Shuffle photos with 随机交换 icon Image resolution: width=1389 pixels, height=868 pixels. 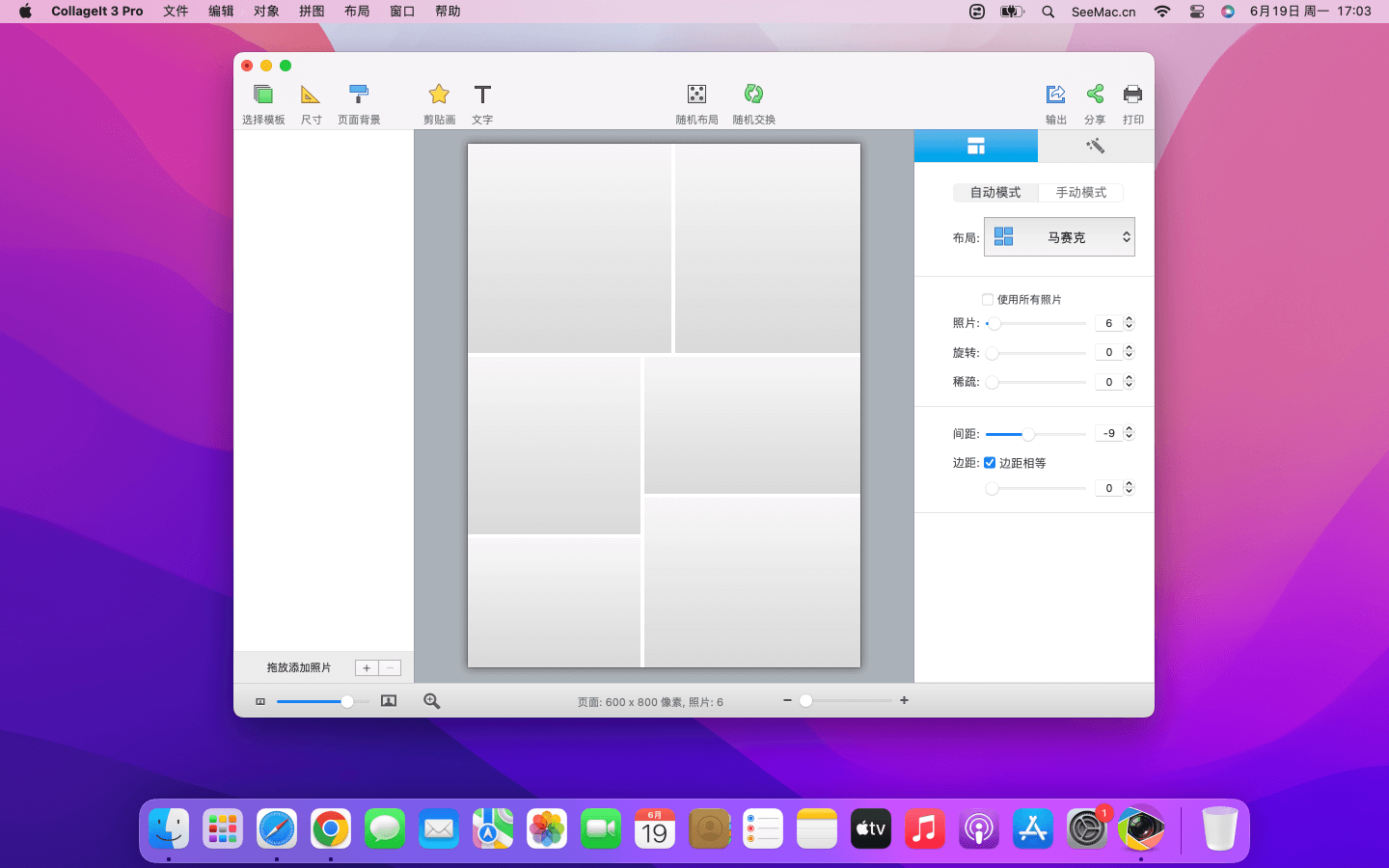click(753, 95)
